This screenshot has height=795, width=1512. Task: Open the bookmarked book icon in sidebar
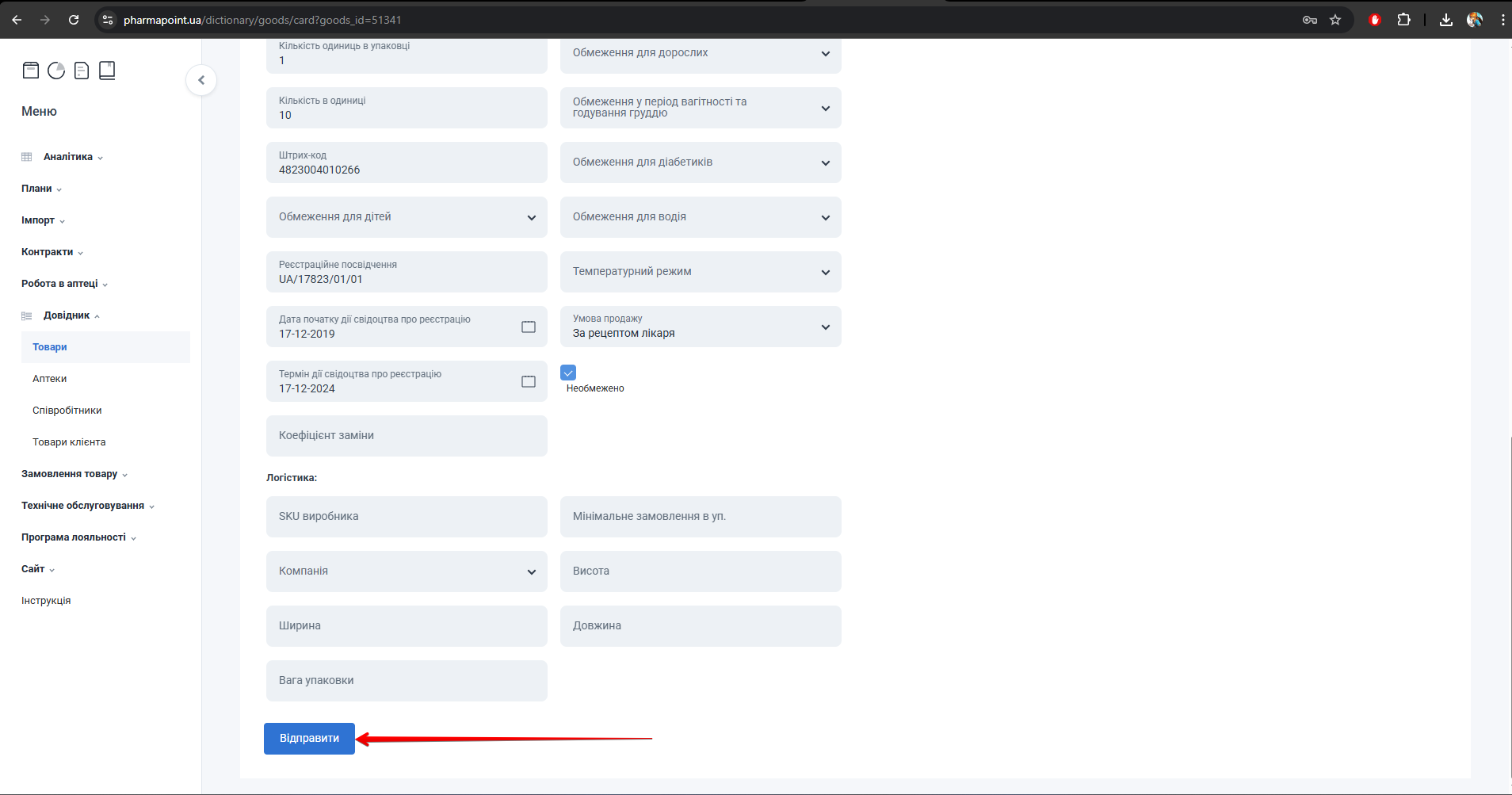coord(107,71)
